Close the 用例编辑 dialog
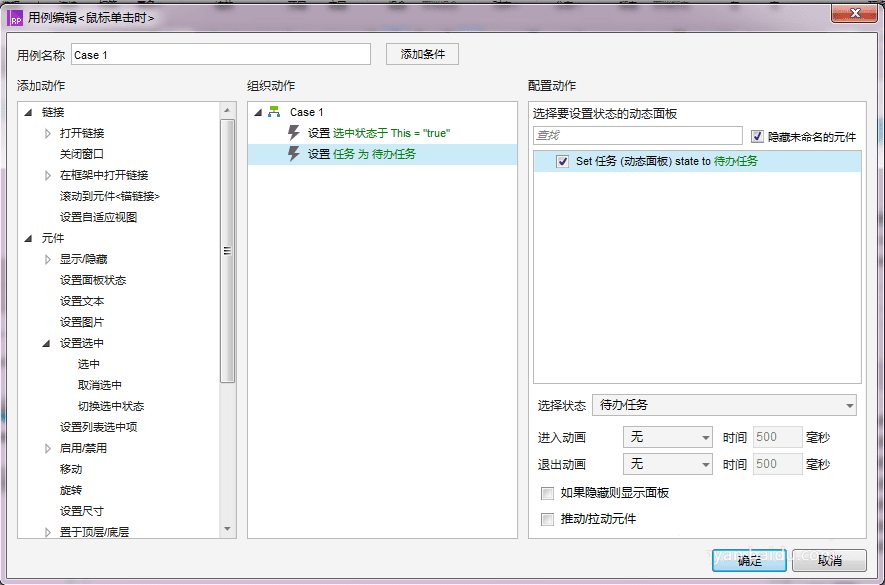 pyautogui.click(x=855, y=14)
